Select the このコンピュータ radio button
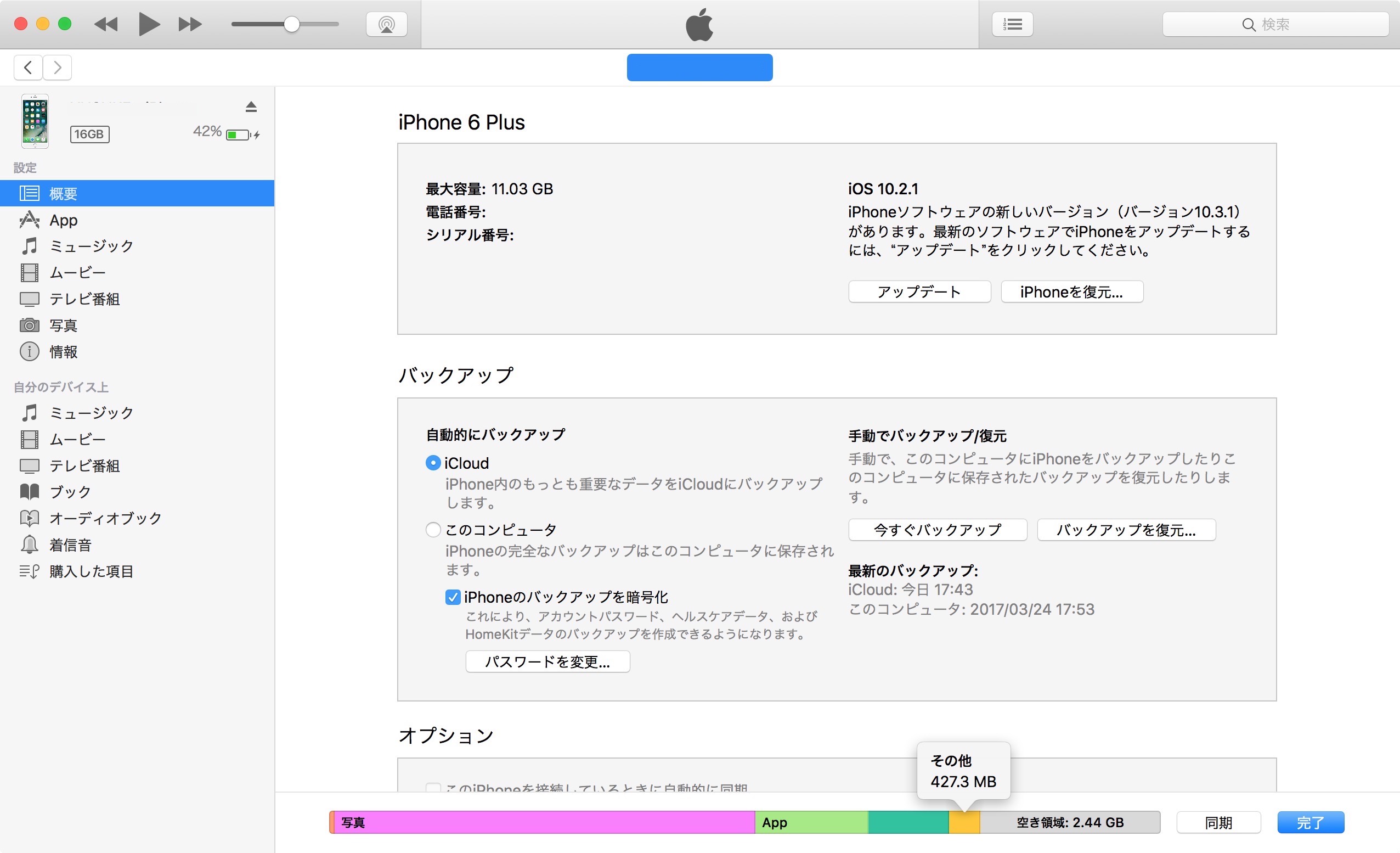 [x=433, y=530]
